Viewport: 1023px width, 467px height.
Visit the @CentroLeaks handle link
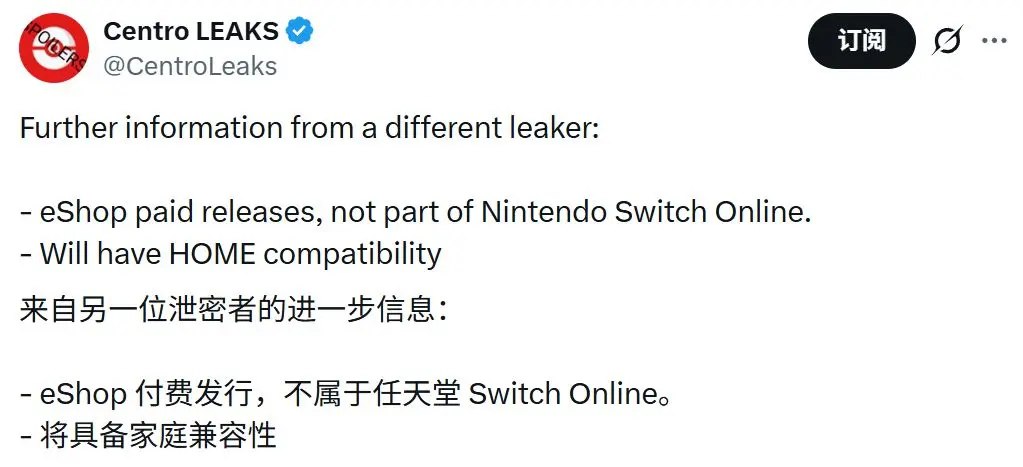pyautogui.click(x=190, y=66)
